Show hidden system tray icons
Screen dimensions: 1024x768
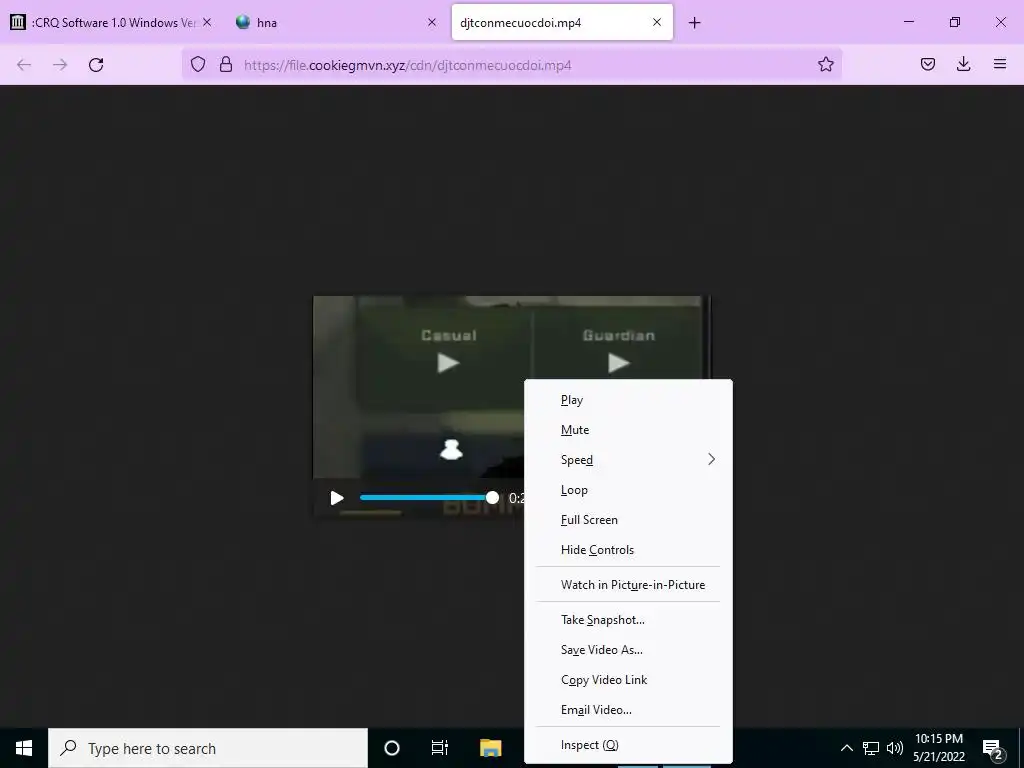point(846,748)
